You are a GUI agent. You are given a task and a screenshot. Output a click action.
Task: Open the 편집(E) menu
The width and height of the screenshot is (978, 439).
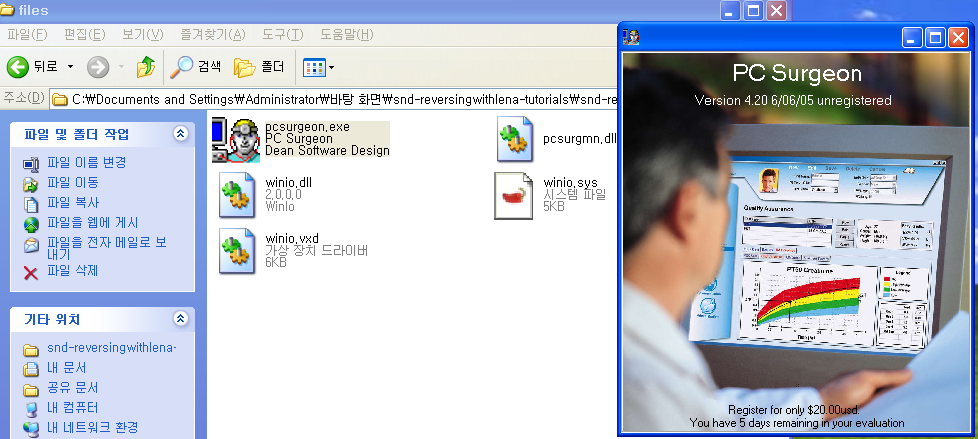click(x=85, y=34)
